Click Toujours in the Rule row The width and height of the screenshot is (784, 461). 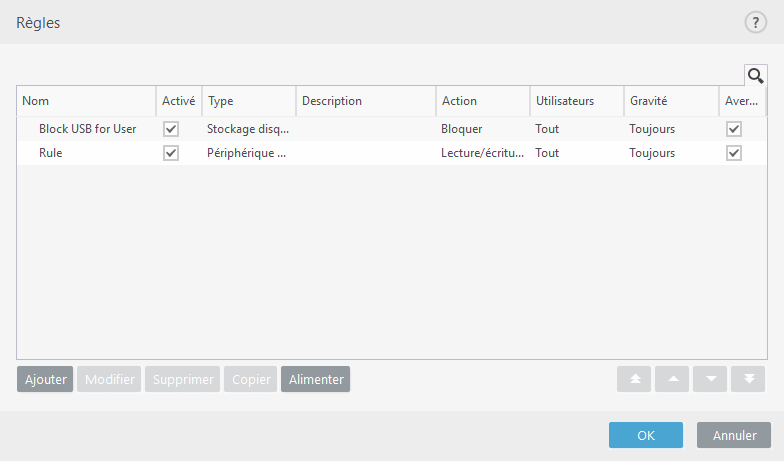pyautogui.click(x=652, y=153)
